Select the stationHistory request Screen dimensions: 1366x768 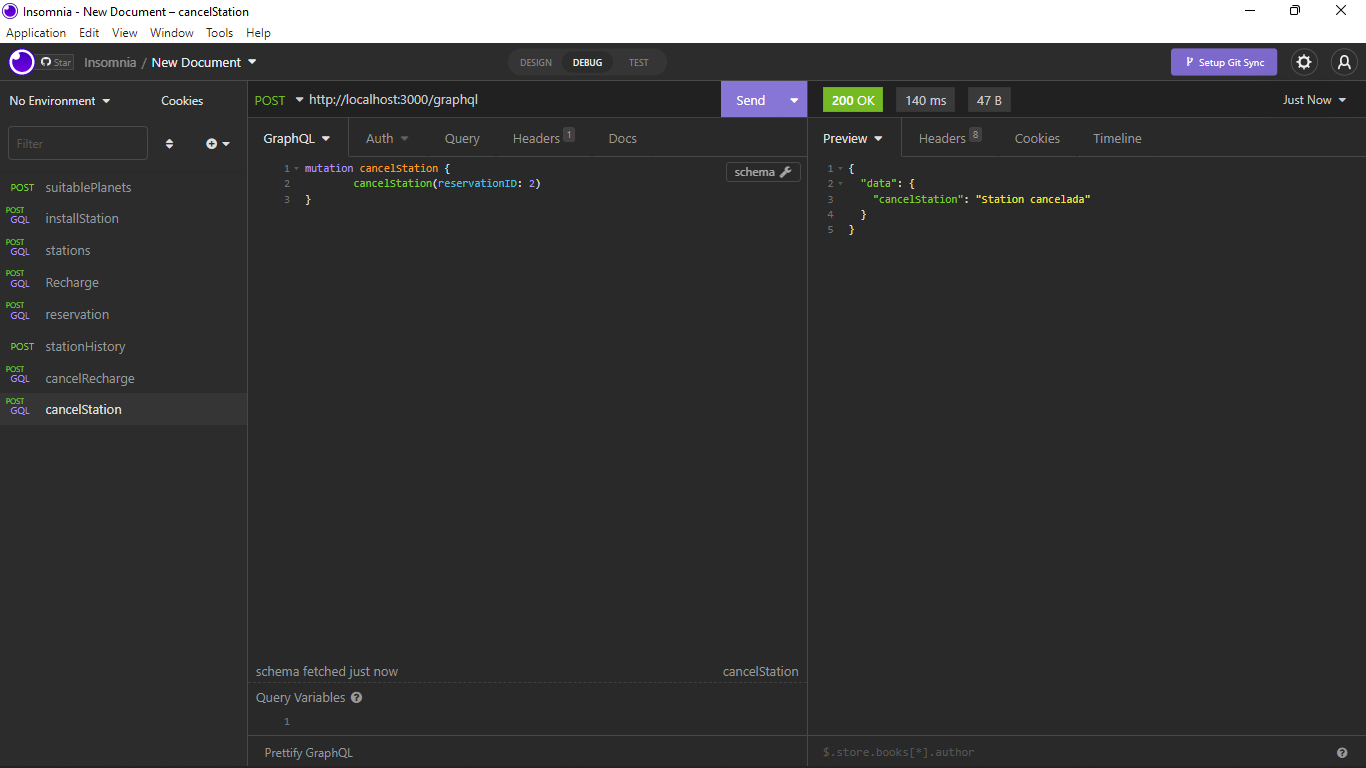(123, 346)
